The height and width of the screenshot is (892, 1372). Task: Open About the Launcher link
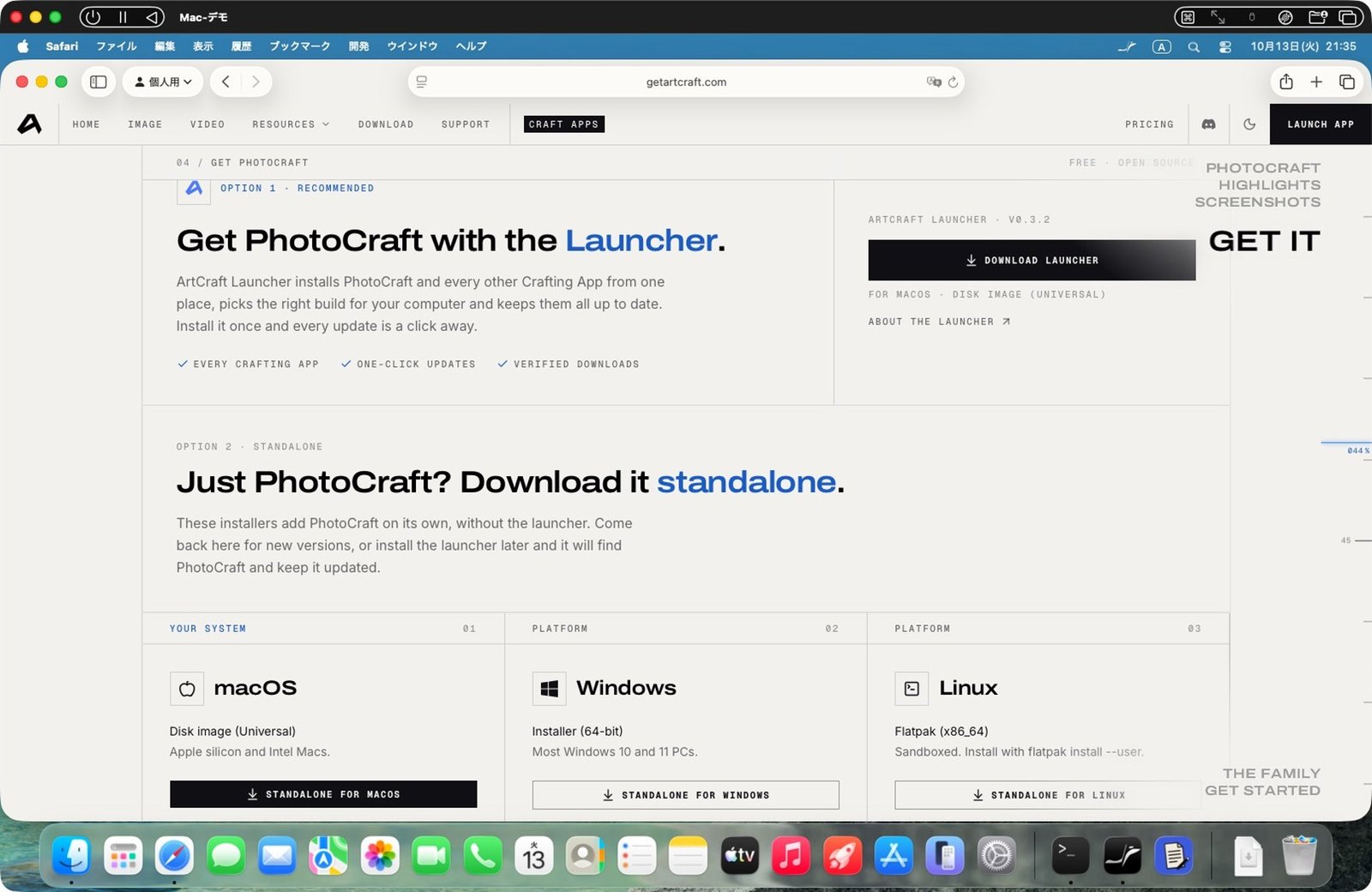pos(939,322)
